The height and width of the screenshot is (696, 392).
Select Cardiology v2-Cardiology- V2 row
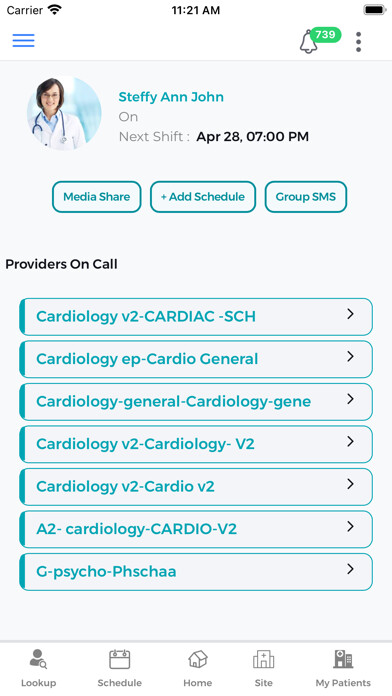196,444
